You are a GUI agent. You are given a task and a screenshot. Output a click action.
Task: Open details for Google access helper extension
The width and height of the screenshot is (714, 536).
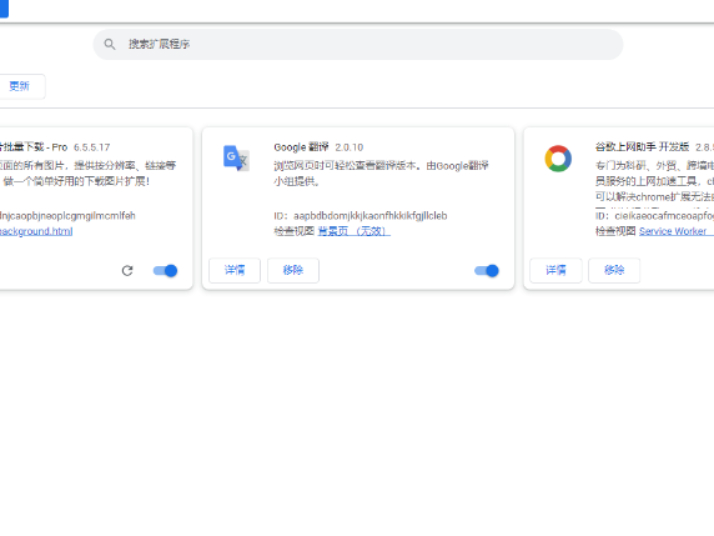click(x=556, y=271)
